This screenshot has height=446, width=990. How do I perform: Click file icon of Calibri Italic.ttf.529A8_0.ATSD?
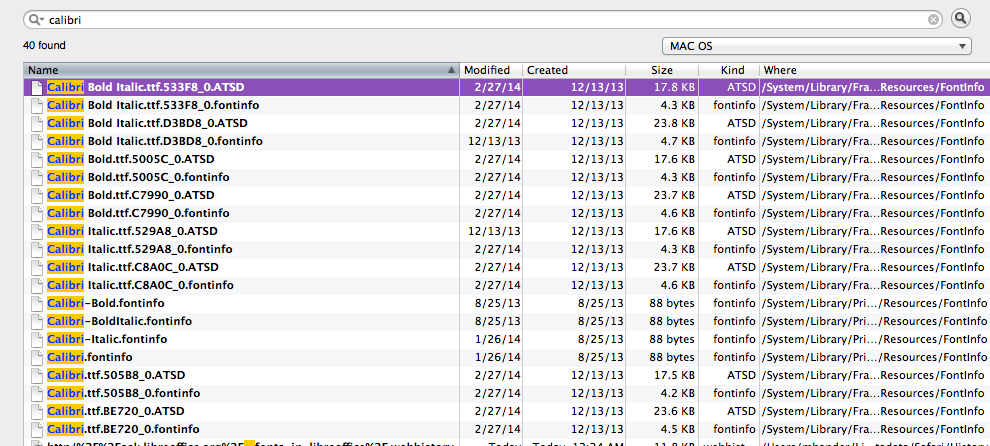[x=37, y=231]
